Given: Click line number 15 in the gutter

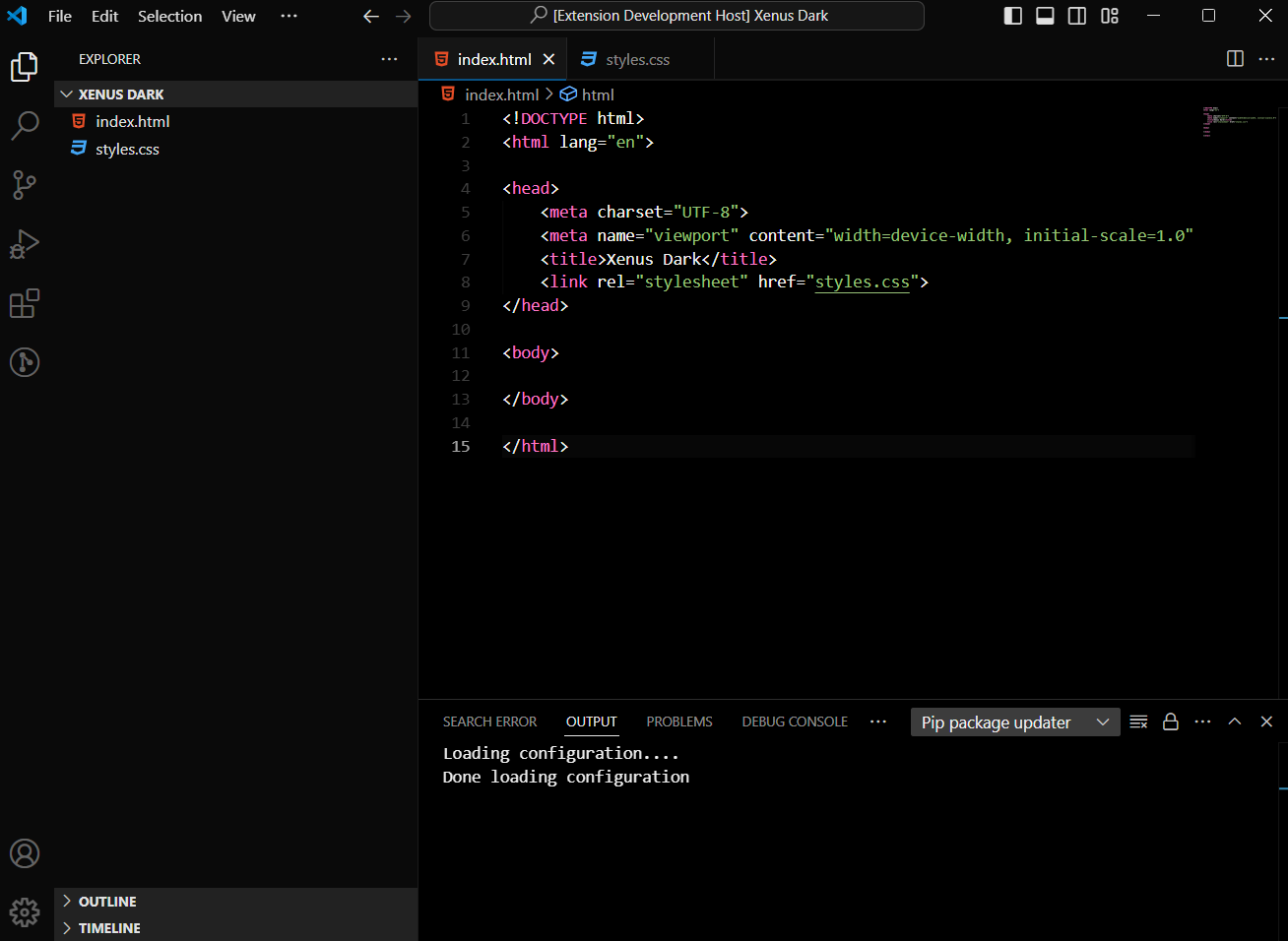Looking at the screenshot, I should tap(461, 446).
